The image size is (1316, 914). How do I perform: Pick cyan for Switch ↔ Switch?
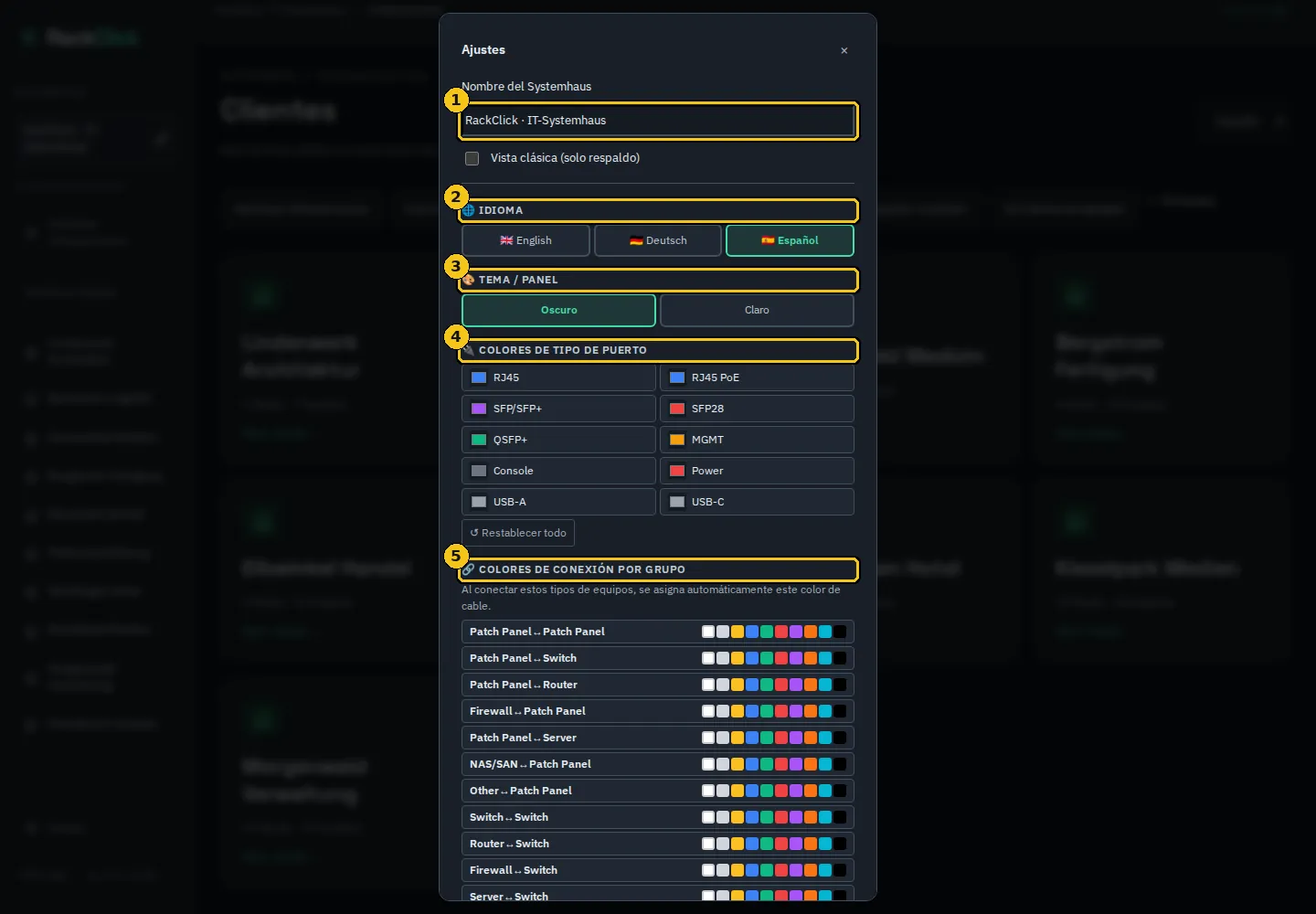pos(825,817)
